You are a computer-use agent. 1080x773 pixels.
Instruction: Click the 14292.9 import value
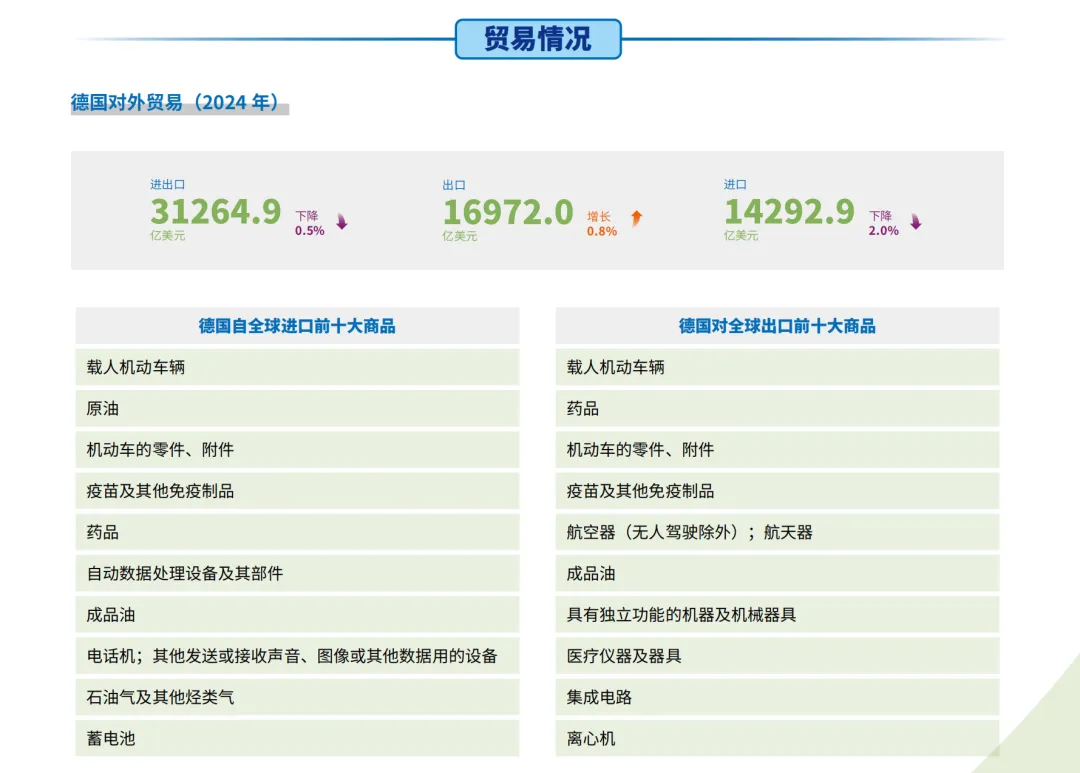[790, 211]
